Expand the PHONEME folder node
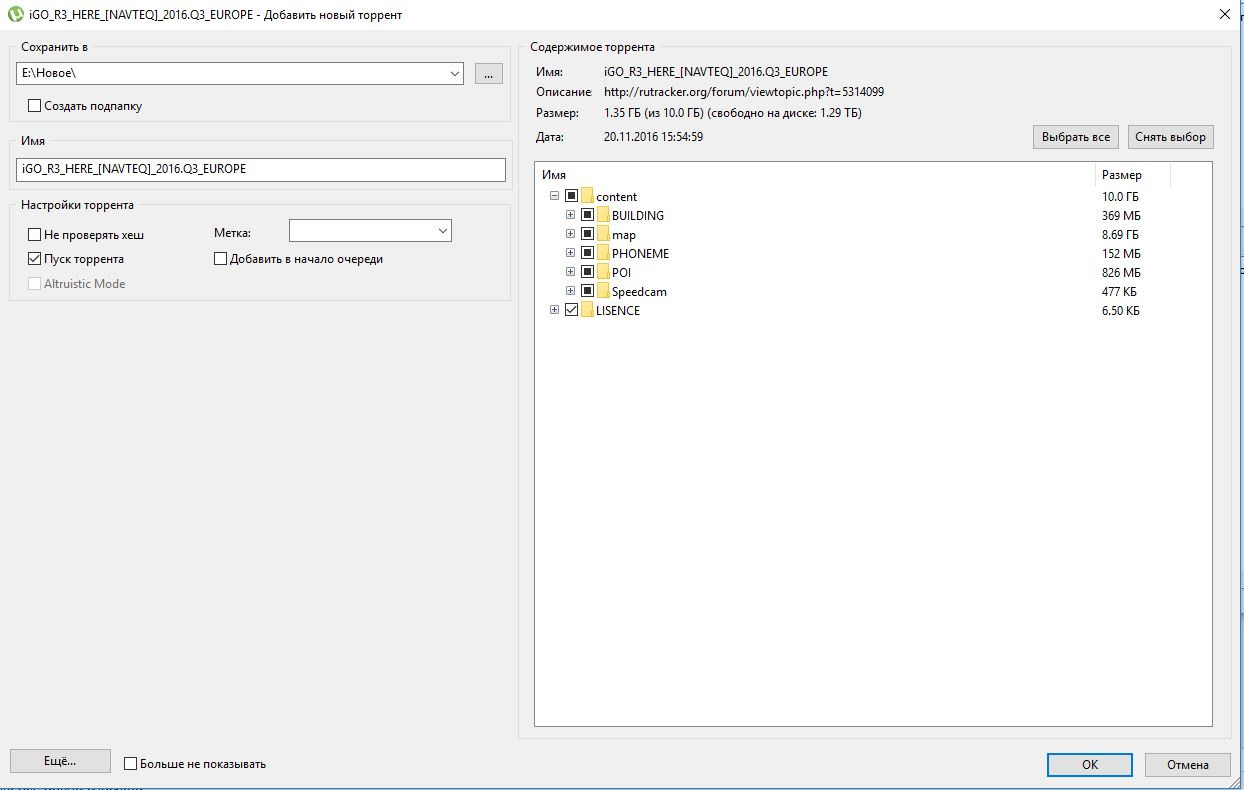The width and height of the screenshot is (1244, 790). pyautogui.click(x=570, y=253)
